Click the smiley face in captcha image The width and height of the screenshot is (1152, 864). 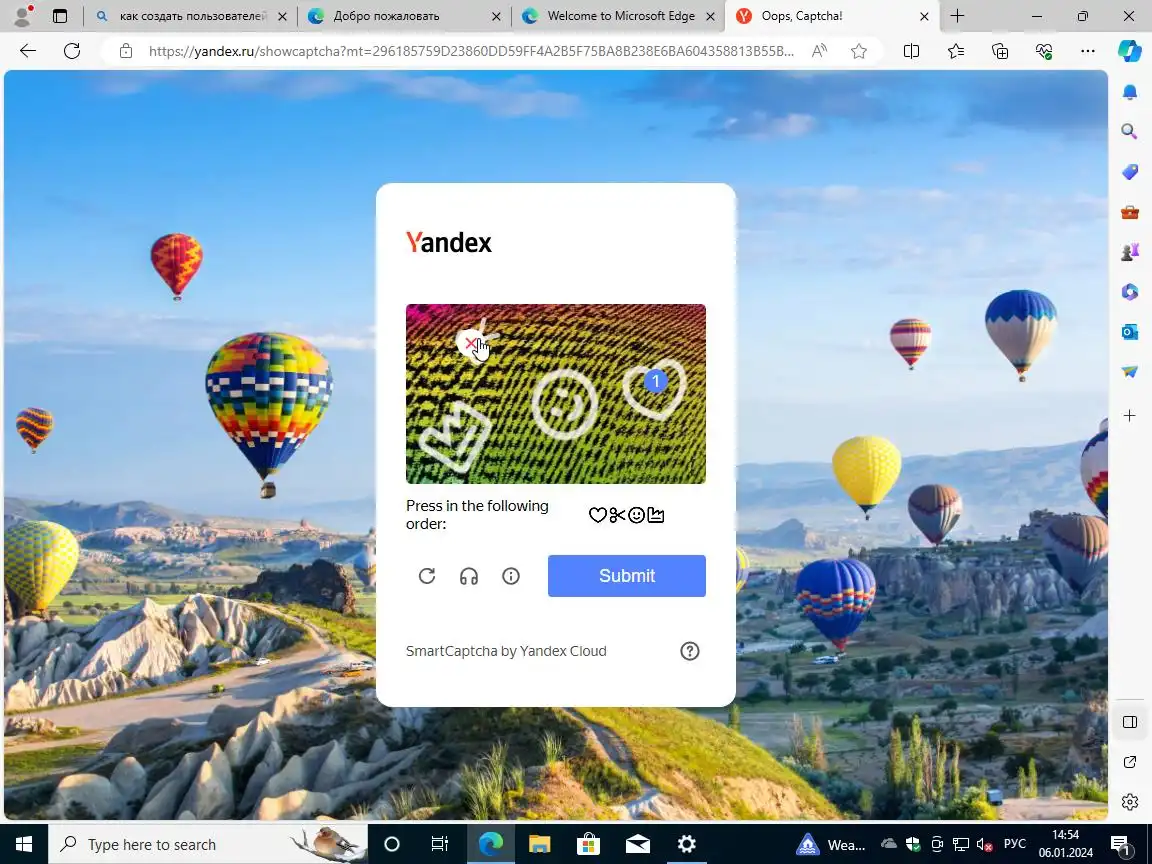point(564,404)
